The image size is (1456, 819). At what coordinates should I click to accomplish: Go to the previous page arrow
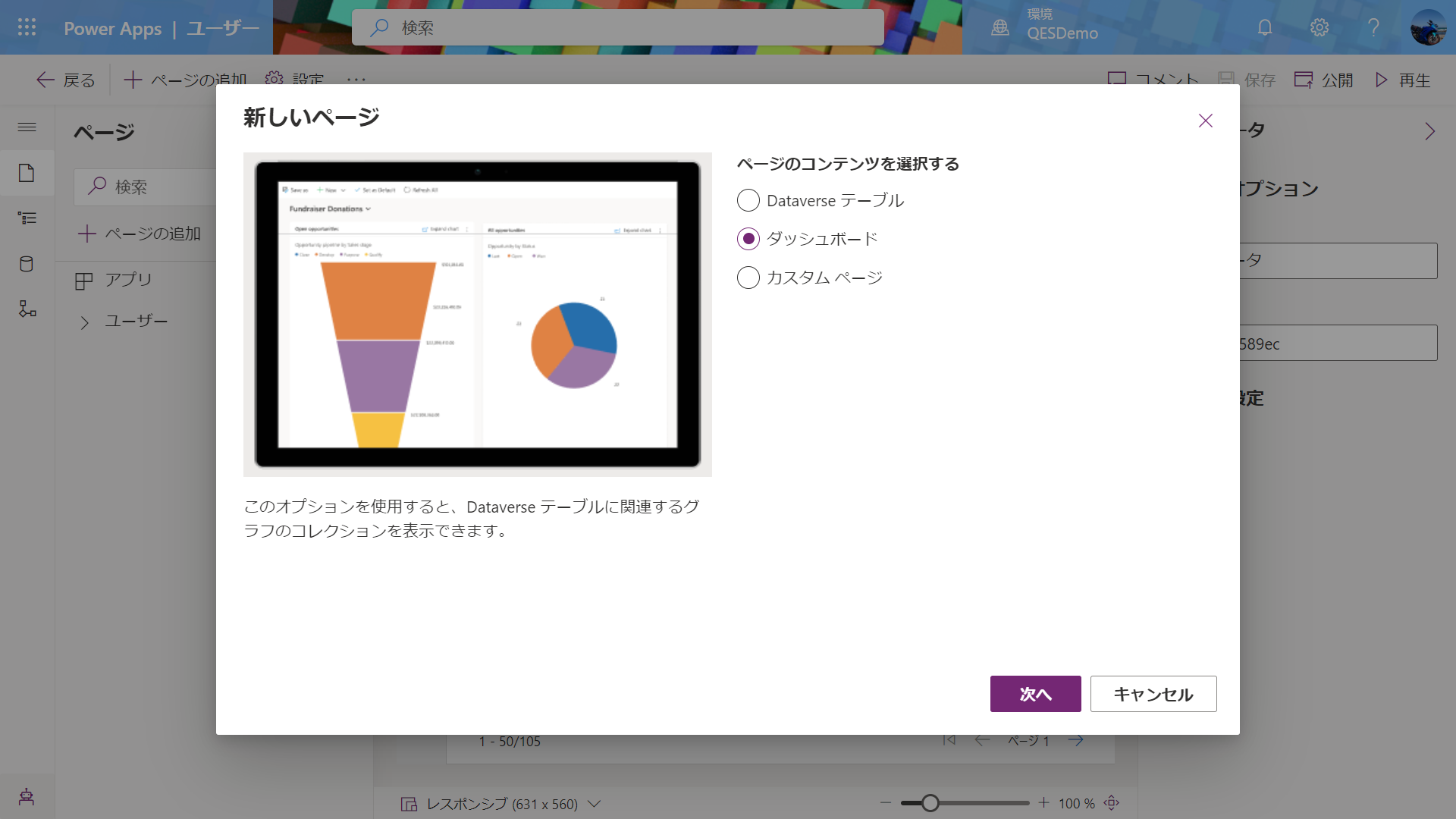[982, 740]
